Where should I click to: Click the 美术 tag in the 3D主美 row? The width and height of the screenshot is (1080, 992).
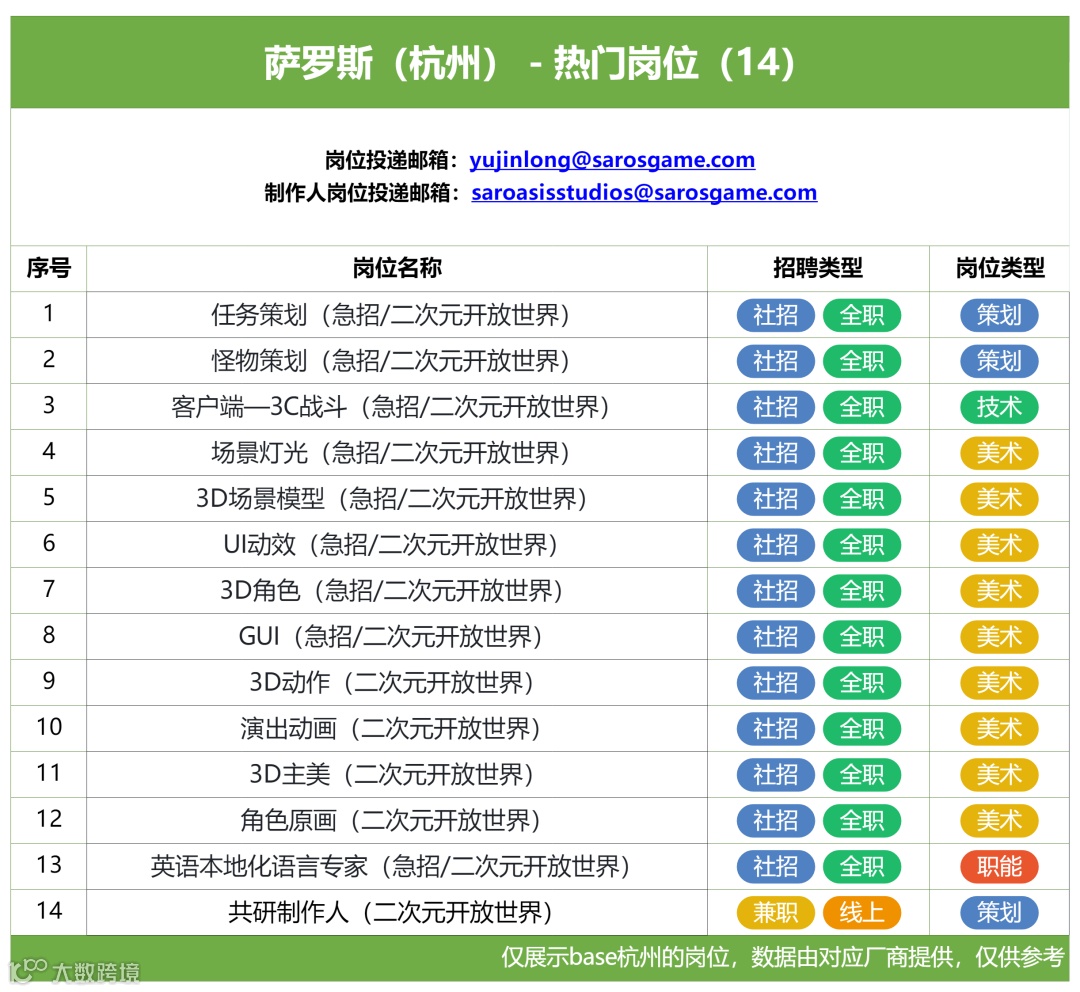[x=999, y=775]
